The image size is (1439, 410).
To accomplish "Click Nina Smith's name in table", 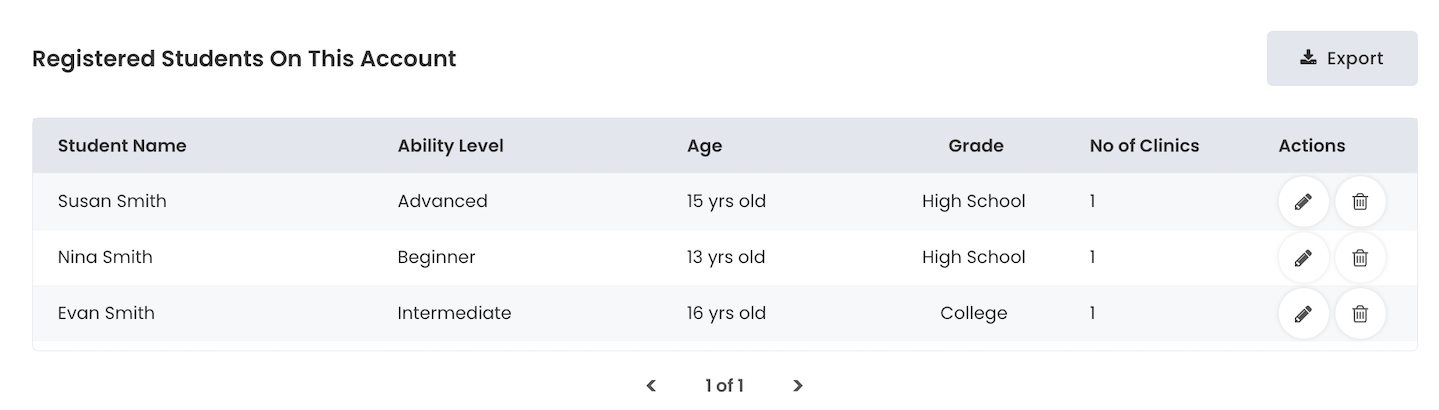I will point(105,257).
